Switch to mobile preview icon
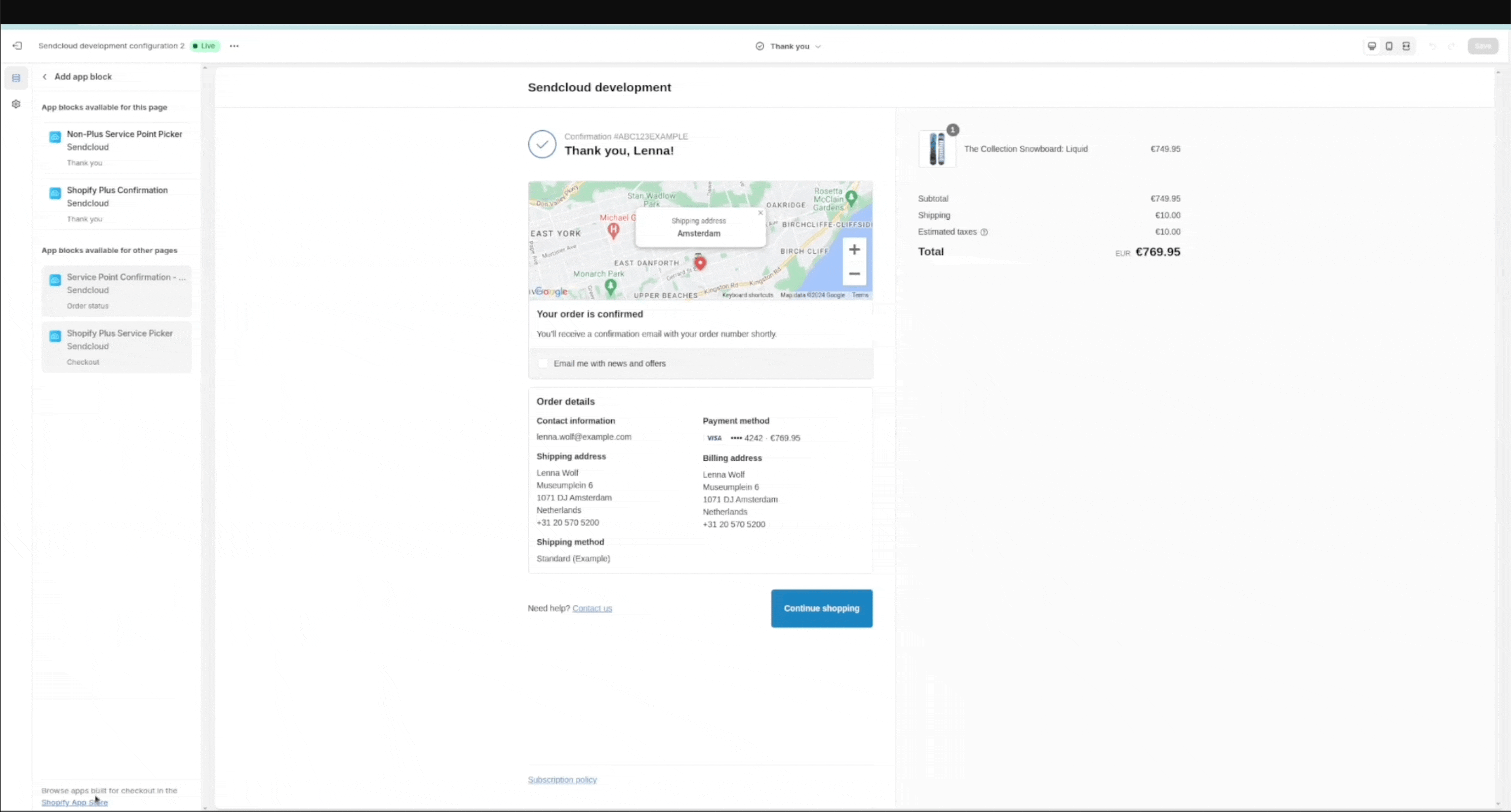Viewport: 1511px width, 812px height. click(1389, 46)
